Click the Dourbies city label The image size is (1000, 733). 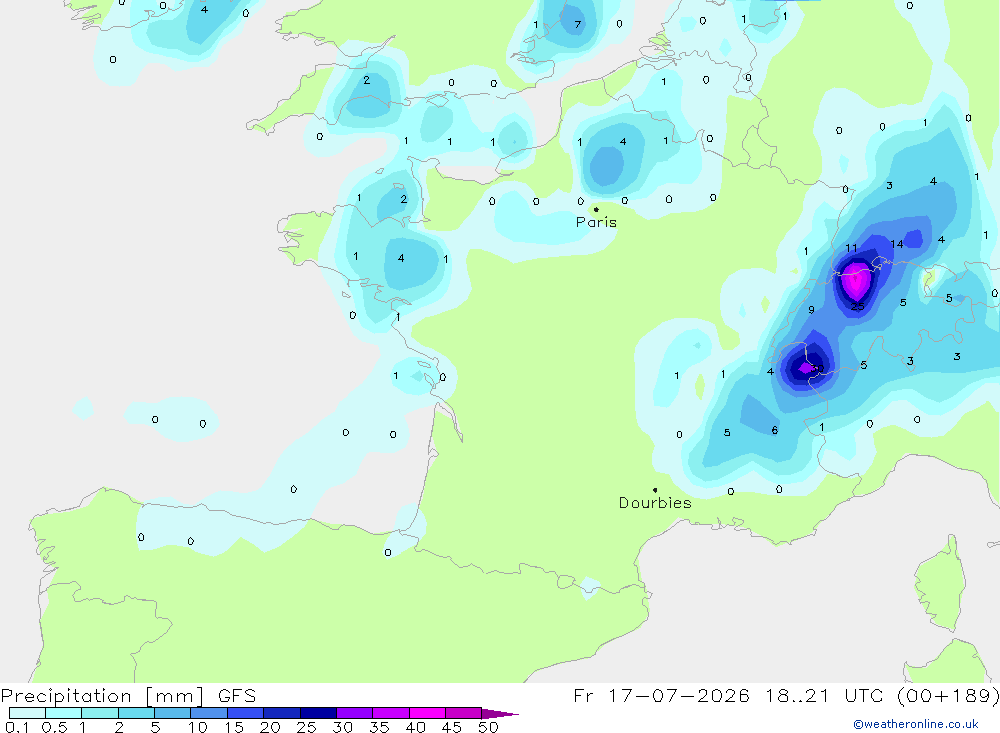655,503
